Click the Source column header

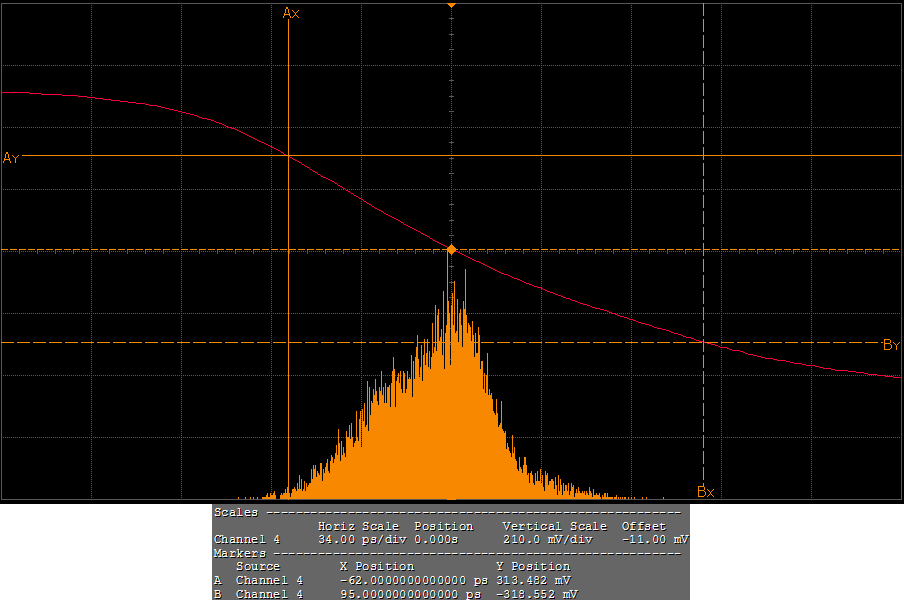pos(257,566)
